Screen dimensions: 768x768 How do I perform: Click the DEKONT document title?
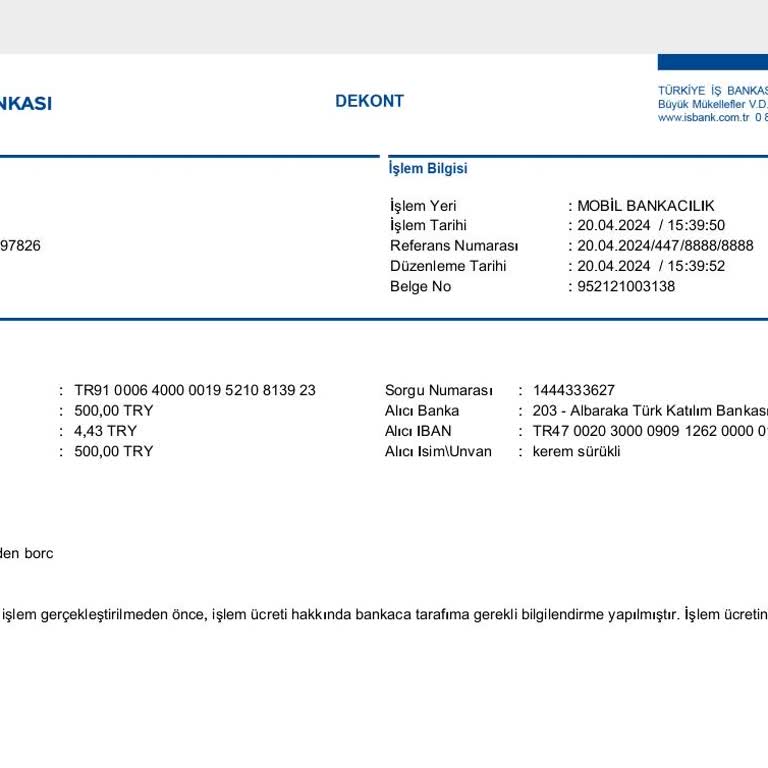(369, 101)
